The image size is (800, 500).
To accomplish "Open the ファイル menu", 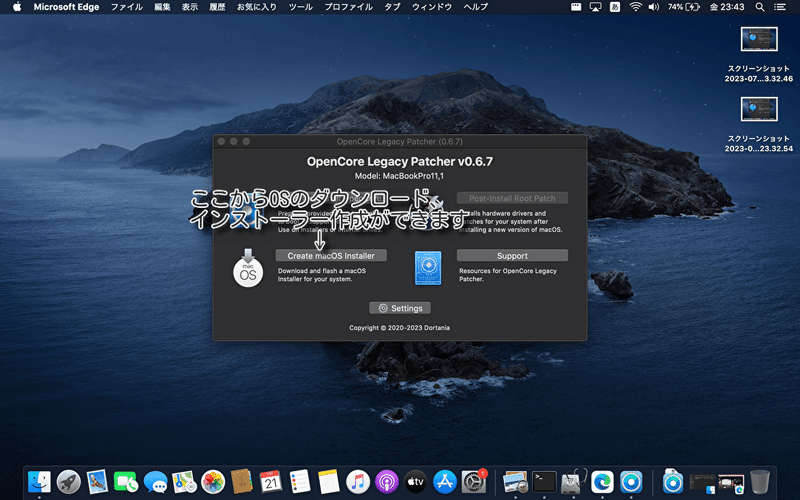I will 127,7.
